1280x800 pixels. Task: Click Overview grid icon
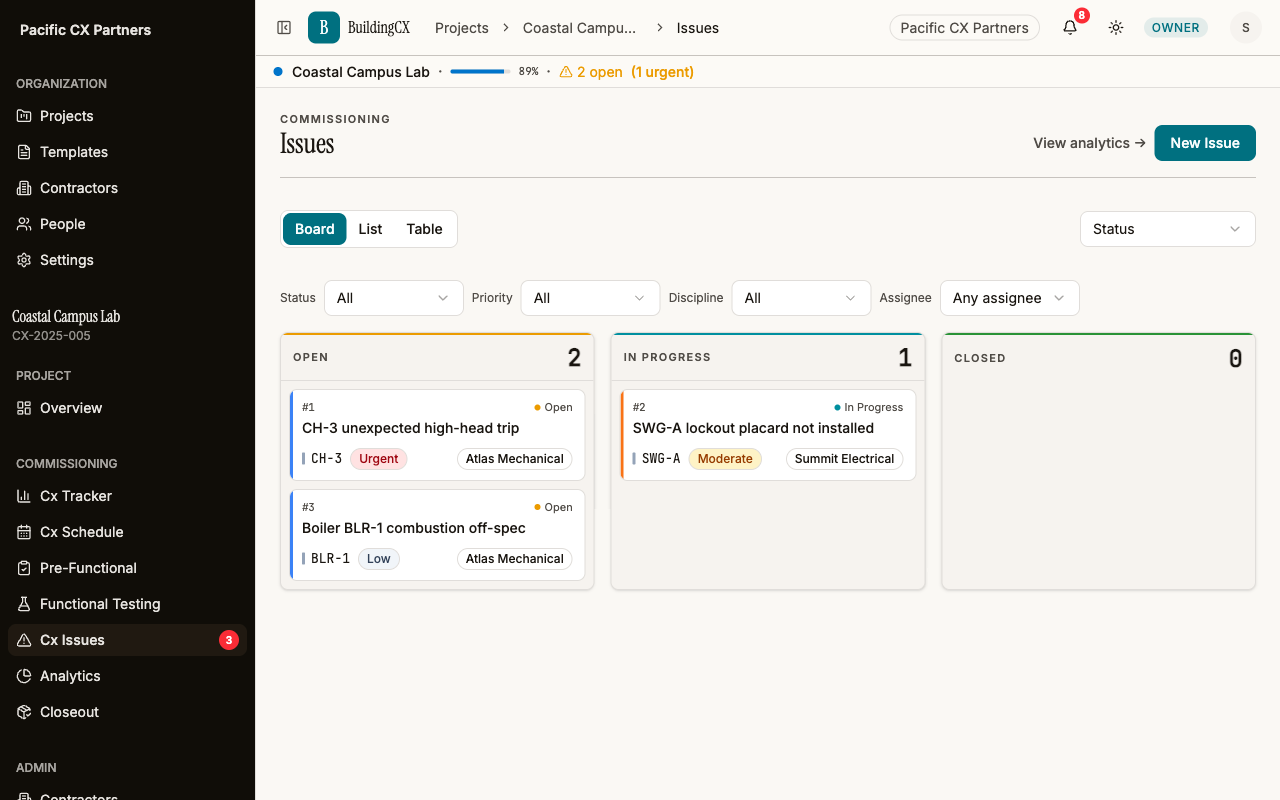click(24, 408)
